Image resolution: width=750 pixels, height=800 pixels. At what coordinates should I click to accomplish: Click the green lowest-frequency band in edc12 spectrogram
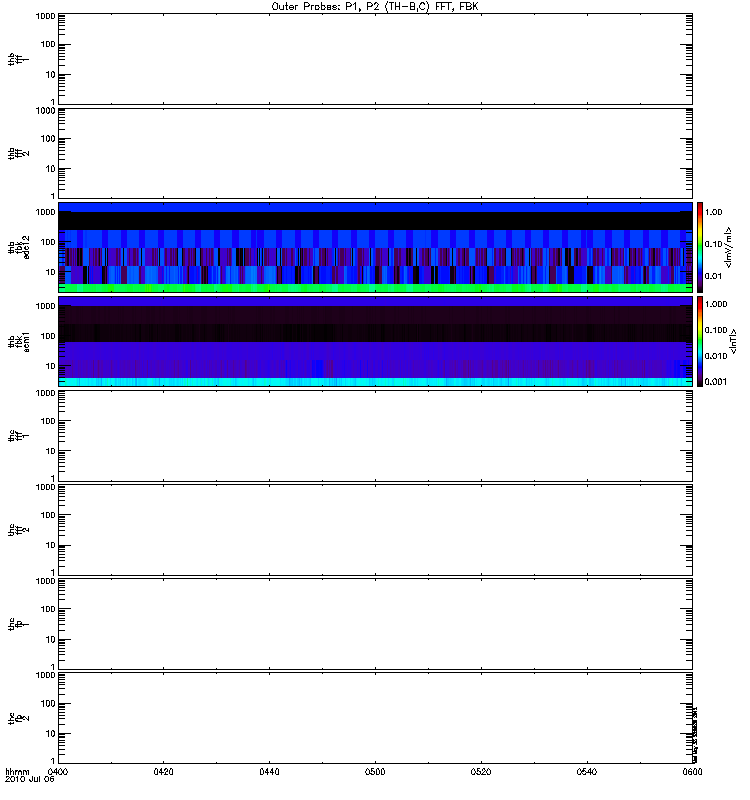(375, 288)
